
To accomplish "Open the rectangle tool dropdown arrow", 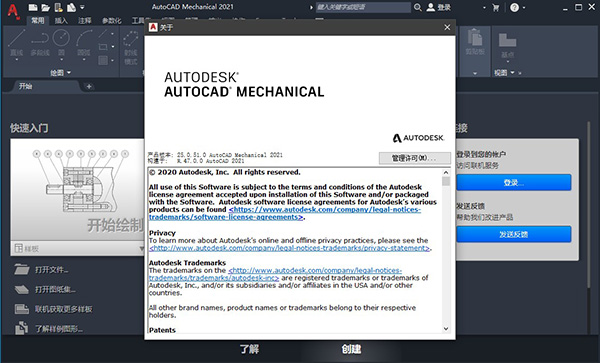I will pyautogui.click(x=112, y=47).
